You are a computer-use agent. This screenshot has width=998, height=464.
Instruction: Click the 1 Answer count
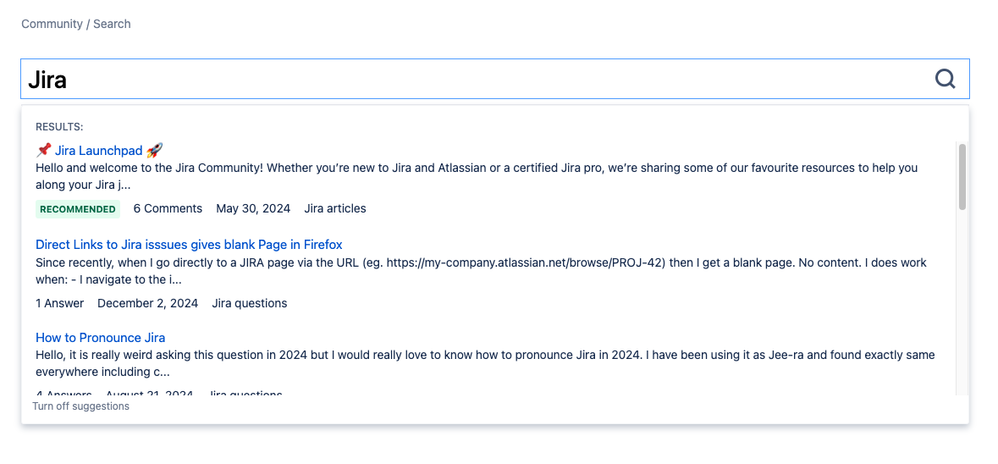point(60,302)
